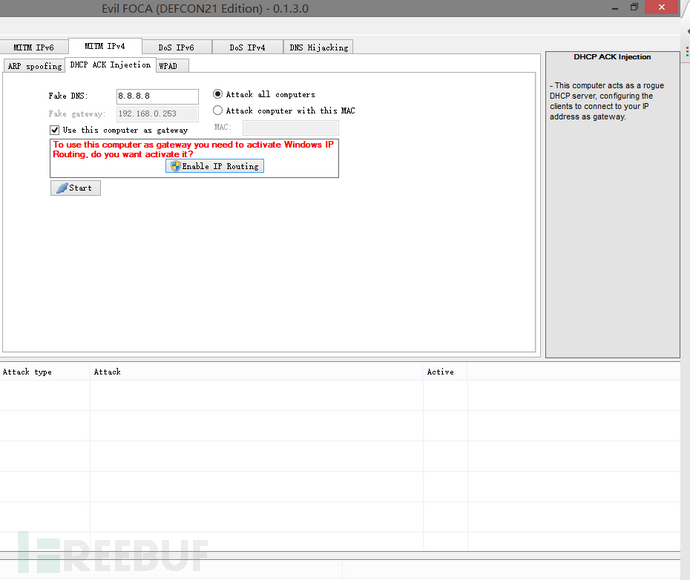Click the disabled Fake gateway field
This screenshot has height=580, width=690.
[157, 114]
